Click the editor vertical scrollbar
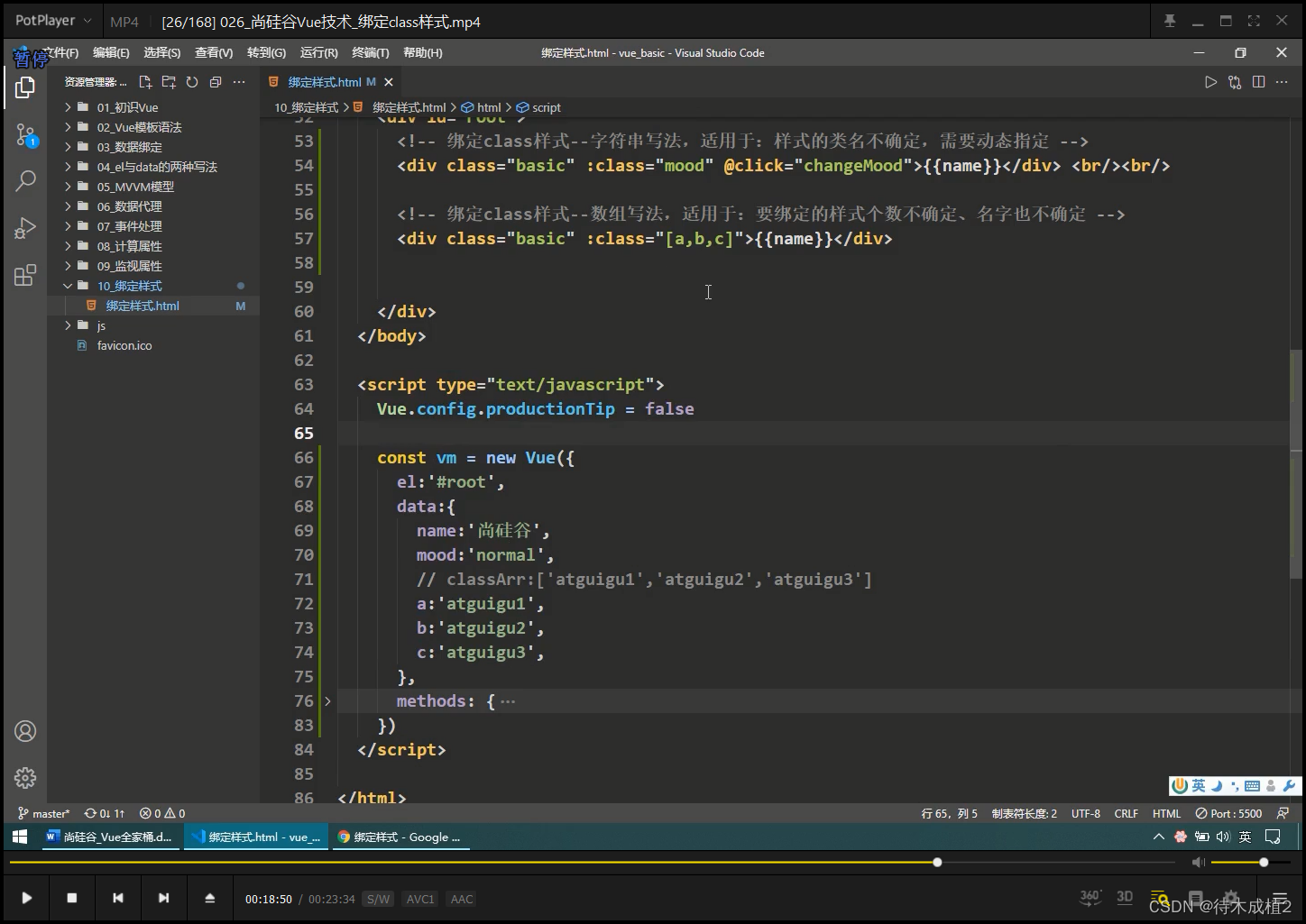 click(x=1295, y=463)
